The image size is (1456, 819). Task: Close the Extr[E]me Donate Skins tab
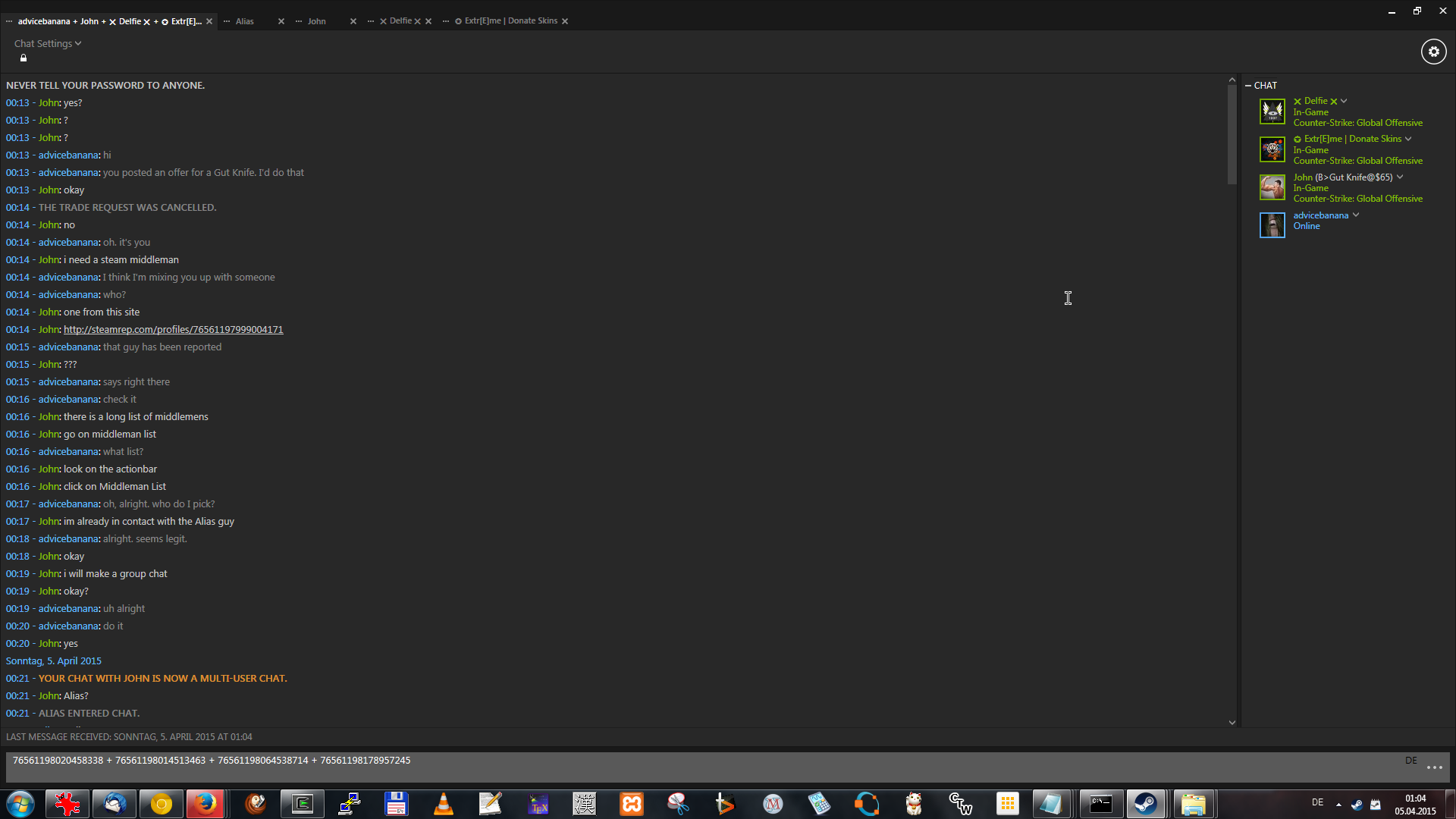(x=565, y=21)
